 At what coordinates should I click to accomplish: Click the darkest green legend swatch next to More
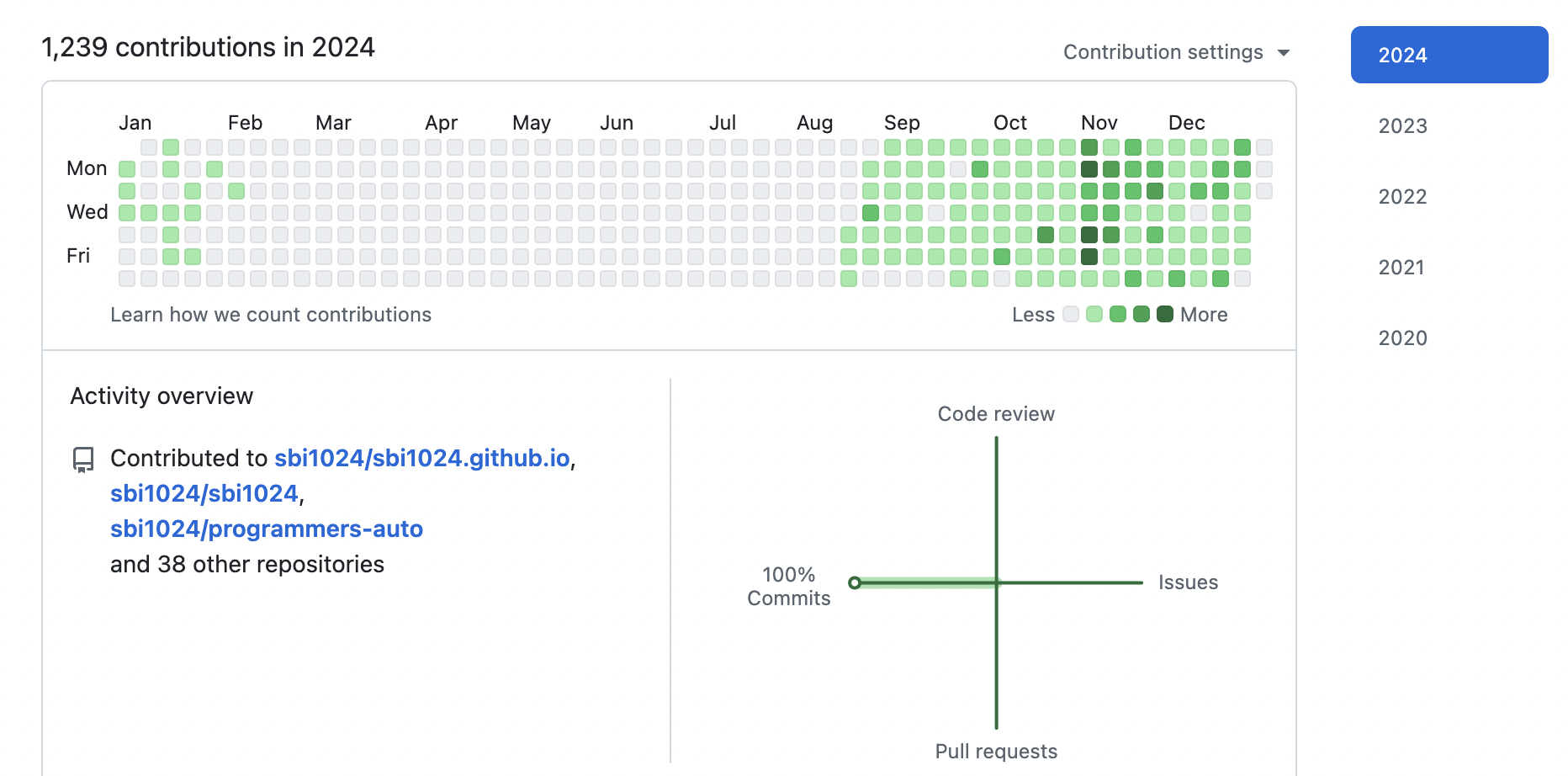pos(1165,314)
